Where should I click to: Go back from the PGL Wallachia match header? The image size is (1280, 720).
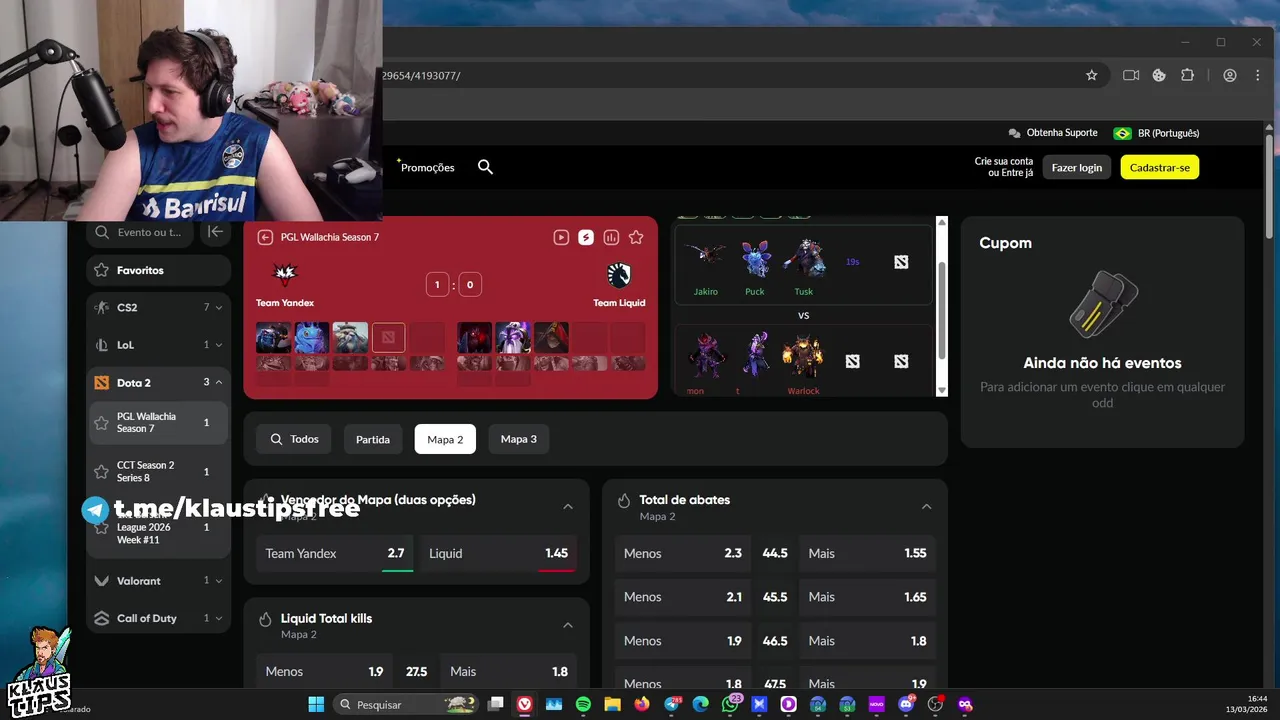pyautogui.click(x=265, y=237)
